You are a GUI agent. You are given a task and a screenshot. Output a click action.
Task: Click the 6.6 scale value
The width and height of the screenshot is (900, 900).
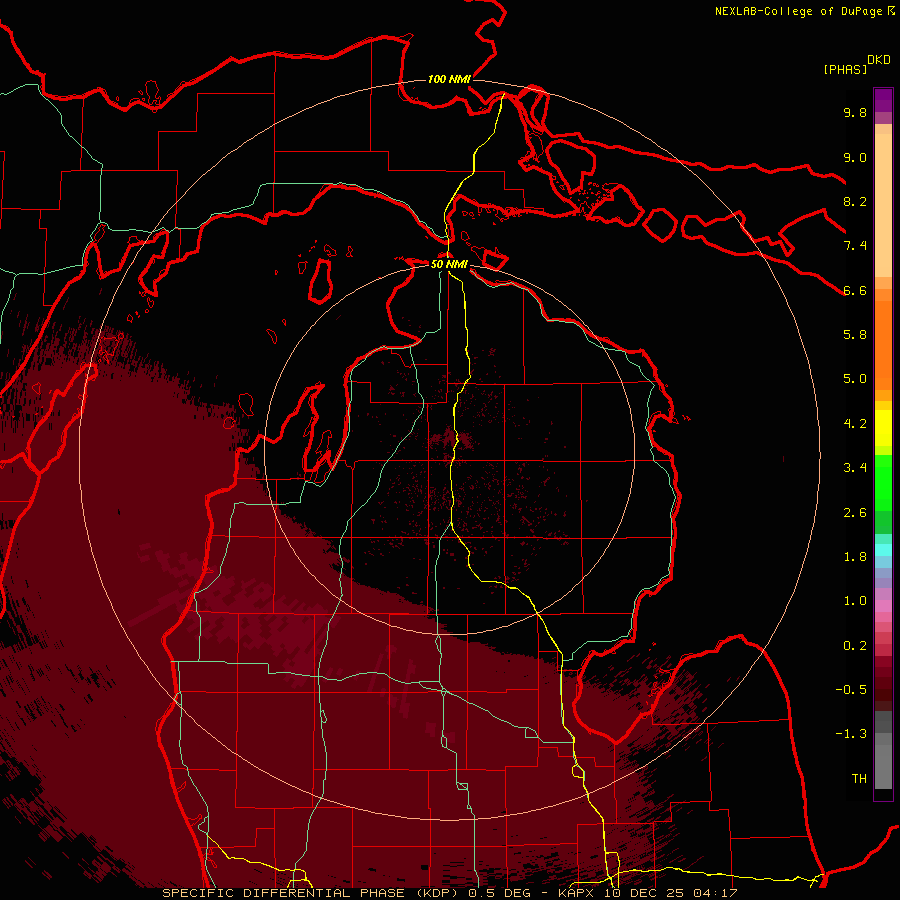855,290
